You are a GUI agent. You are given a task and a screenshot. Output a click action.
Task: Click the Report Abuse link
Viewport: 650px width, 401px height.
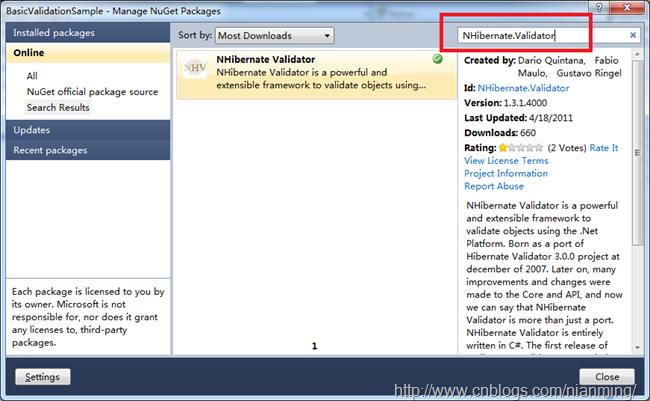(494, 186)
